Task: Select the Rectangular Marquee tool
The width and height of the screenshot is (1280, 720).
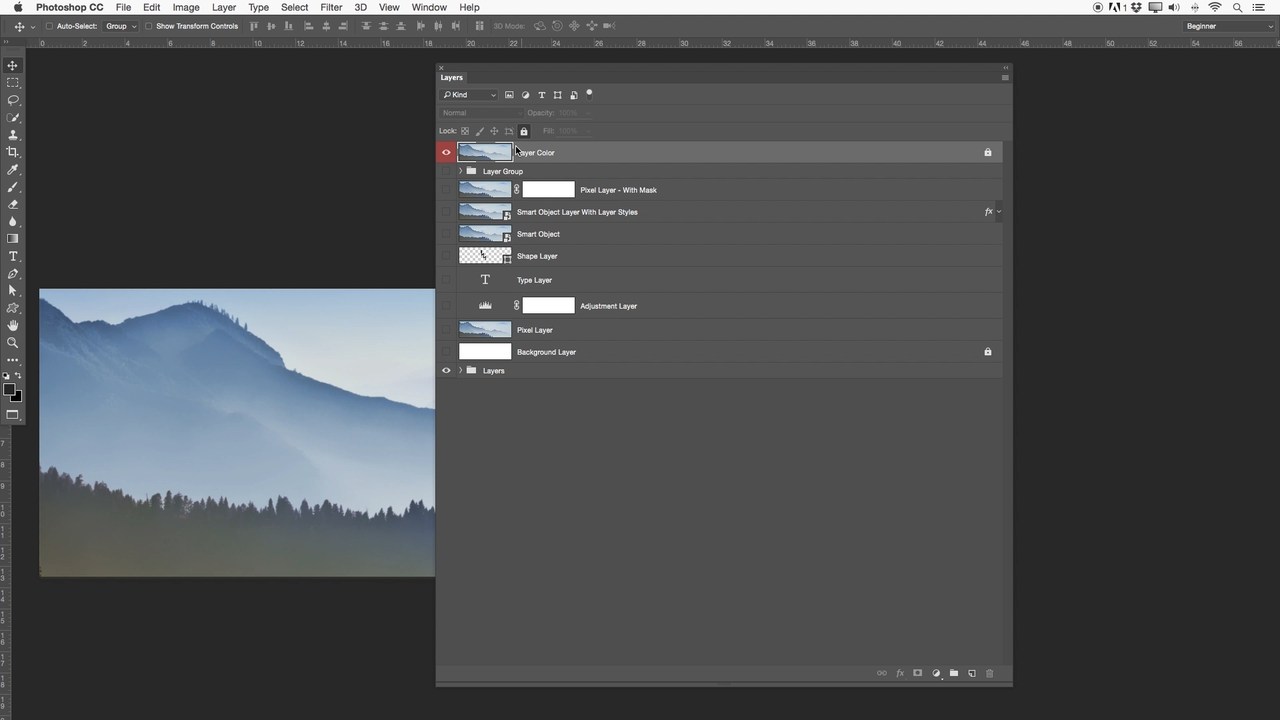Action: [13, 83]
